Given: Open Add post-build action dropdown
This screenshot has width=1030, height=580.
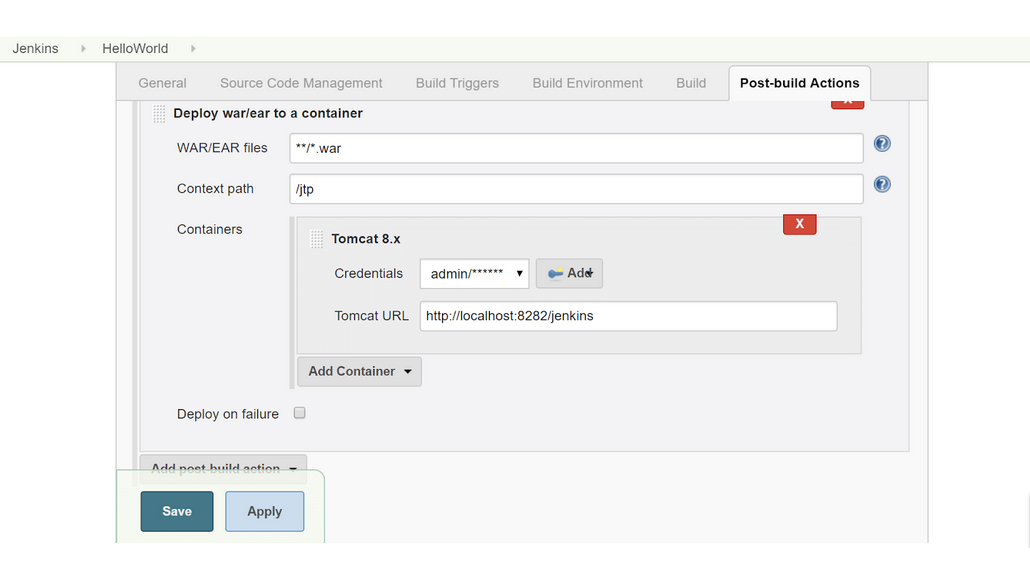Looking at the screenshot, I should (x=223, y=468).
